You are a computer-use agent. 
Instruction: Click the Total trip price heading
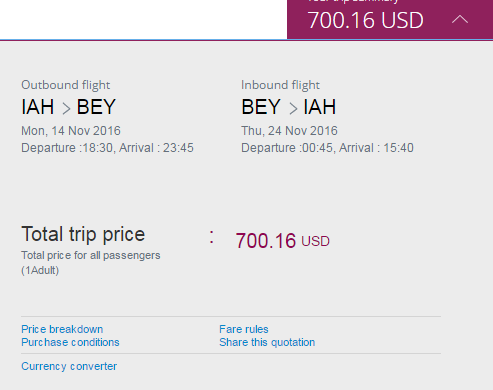coord(83,234)
